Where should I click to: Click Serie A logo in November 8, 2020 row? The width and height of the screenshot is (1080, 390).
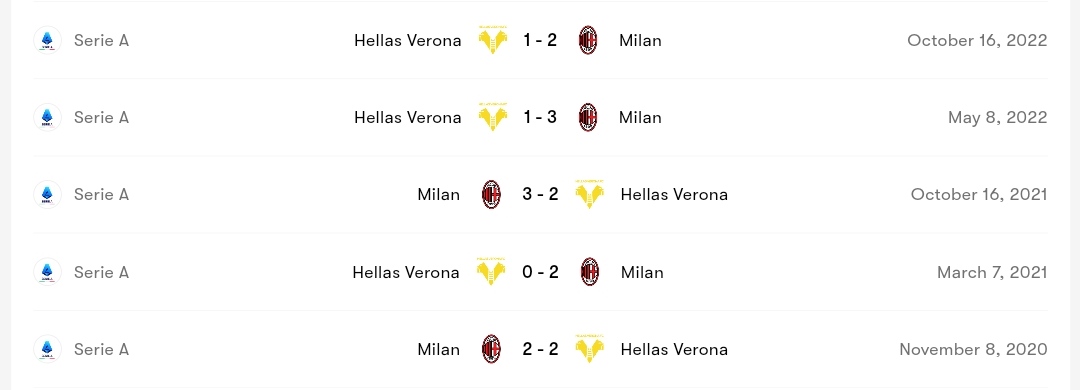pyautogui.click(x=48, y=349)
